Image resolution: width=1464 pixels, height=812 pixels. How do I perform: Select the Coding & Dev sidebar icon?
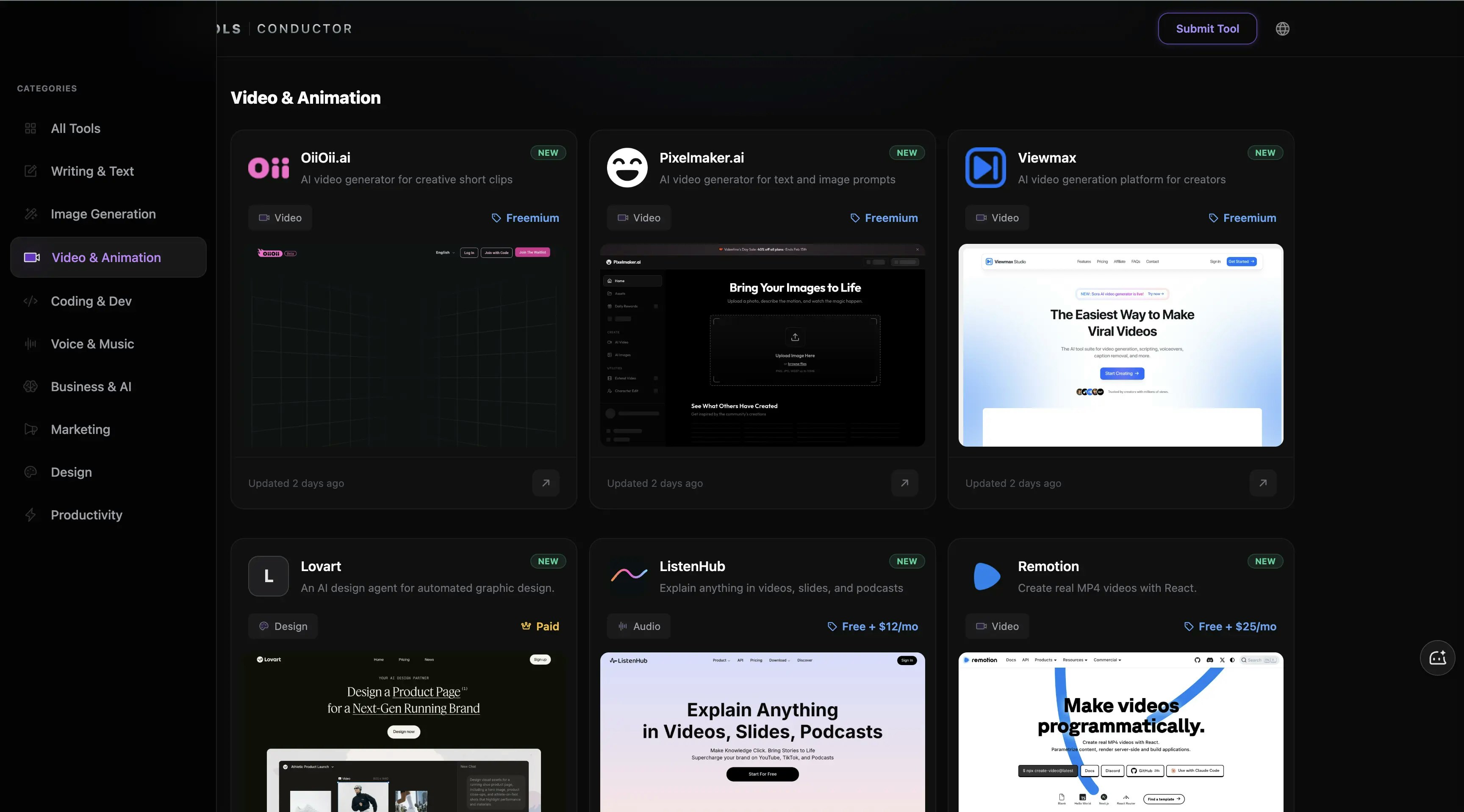tap(30, 301)
